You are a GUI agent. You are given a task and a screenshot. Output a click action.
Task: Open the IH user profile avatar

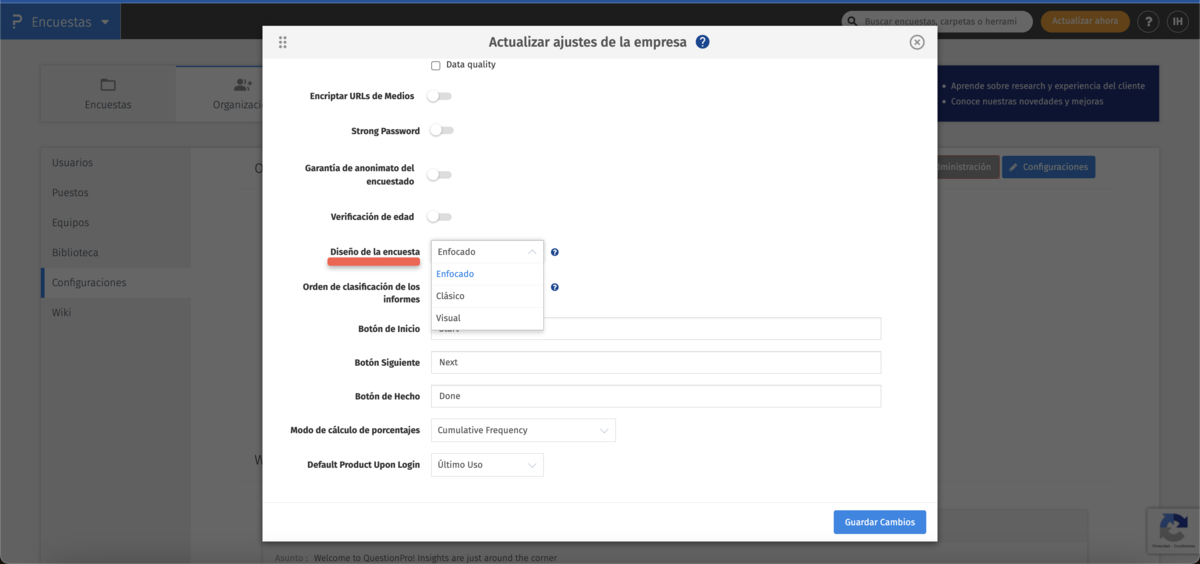(1177, 21)
